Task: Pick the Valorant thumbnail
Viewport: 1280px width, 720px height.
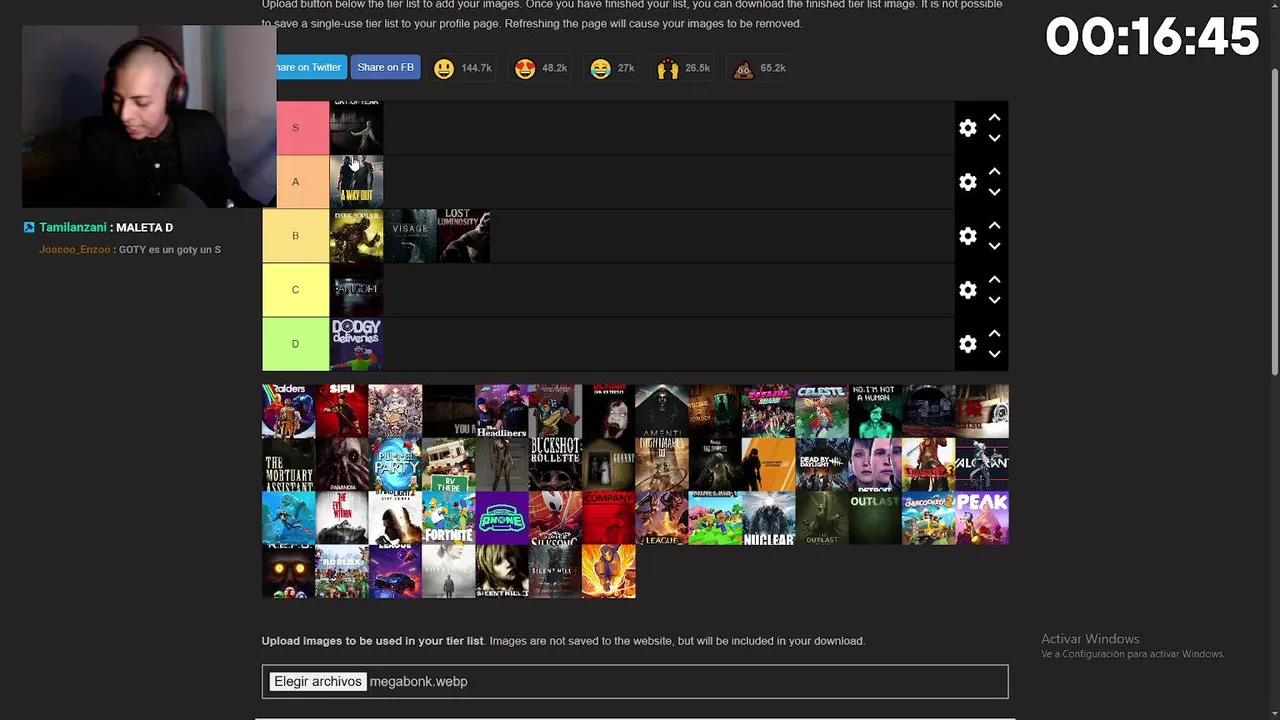Action: (x=982, y=465)
